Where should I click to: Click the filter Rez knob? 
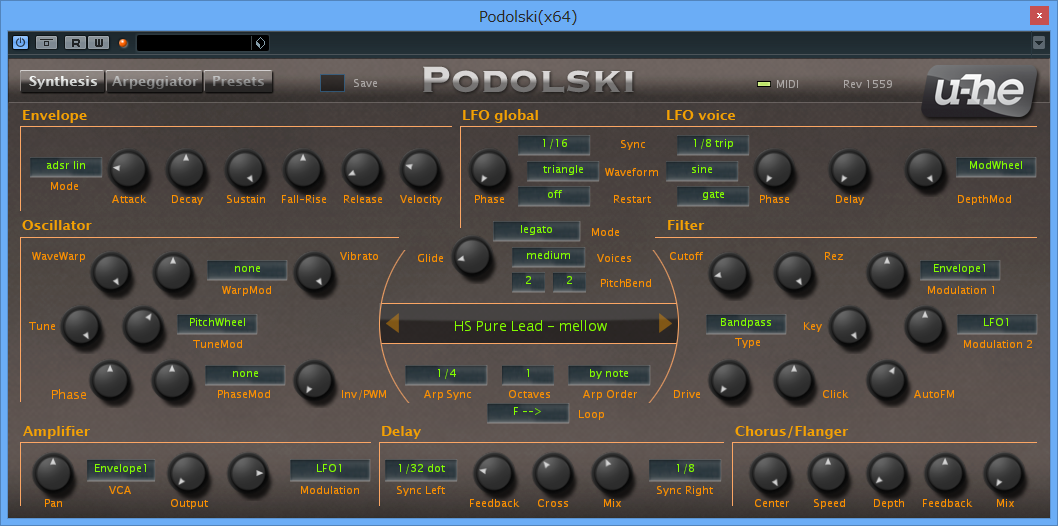[793, 272]
